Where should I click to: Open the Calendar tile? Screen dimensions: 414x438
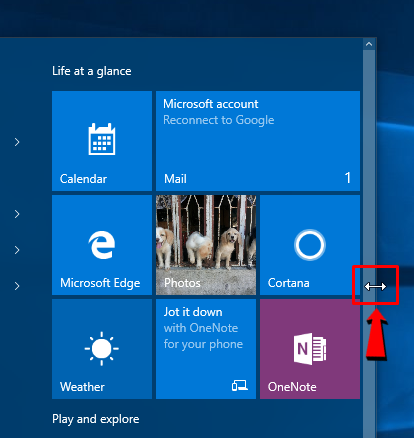coord(102,141)
